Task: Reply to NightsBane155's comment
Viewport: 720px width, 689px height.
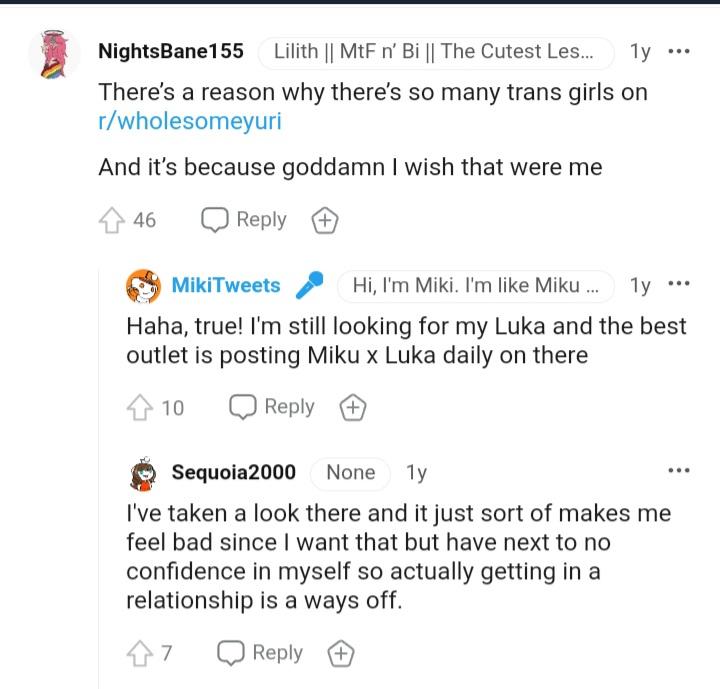Action: (x=245, y=220)
